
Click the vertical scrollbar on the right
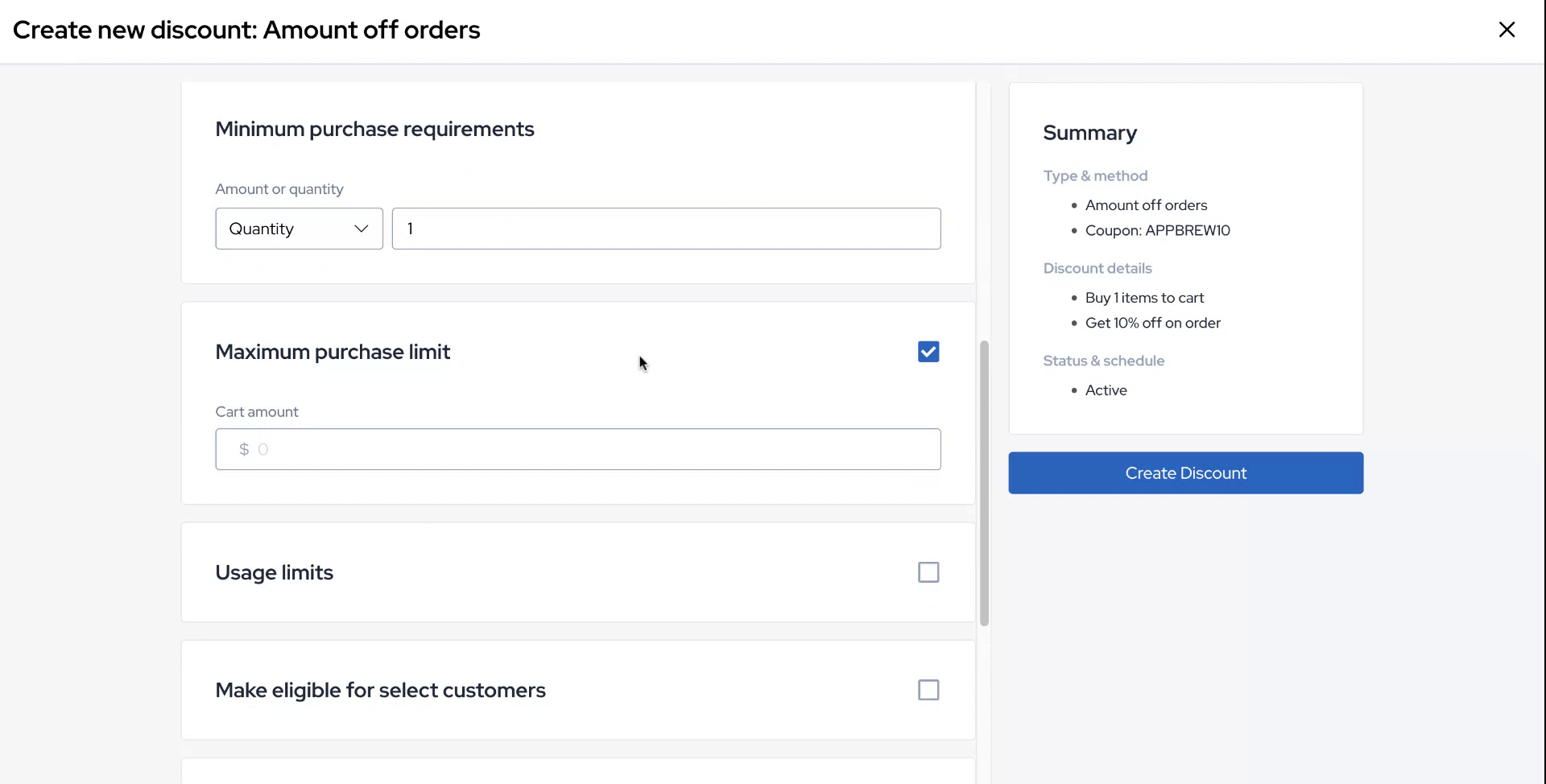[x=983, y=483]
